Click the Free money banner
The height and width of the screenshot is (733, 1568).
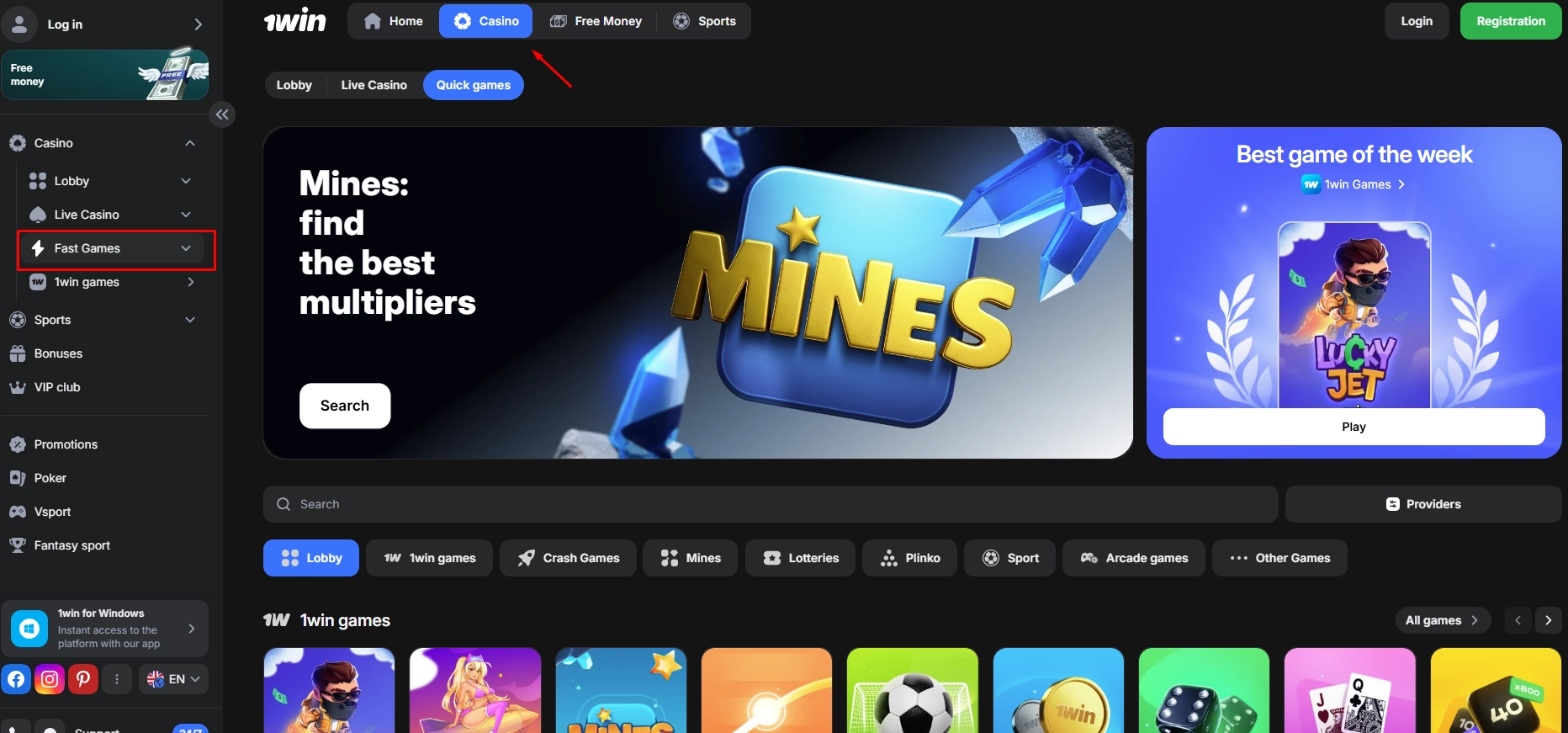pos(105,75)
